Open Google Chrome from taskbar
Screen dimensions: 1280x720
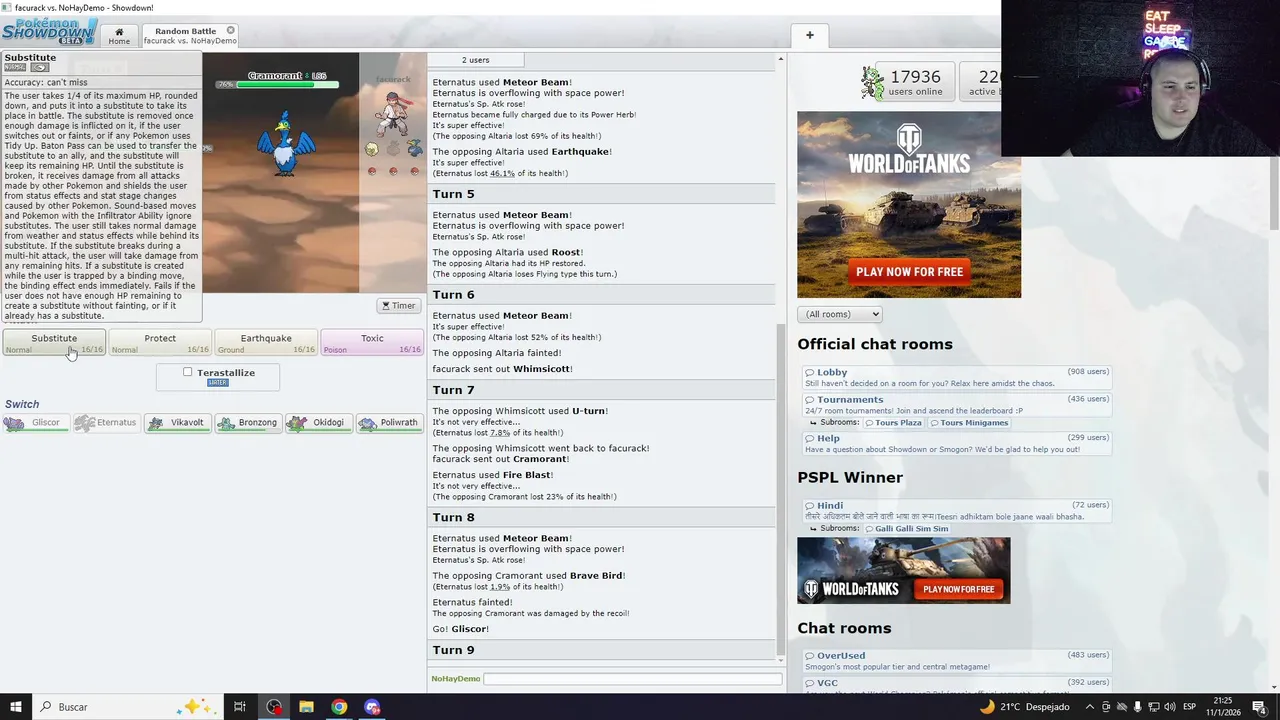coord(339,707)
